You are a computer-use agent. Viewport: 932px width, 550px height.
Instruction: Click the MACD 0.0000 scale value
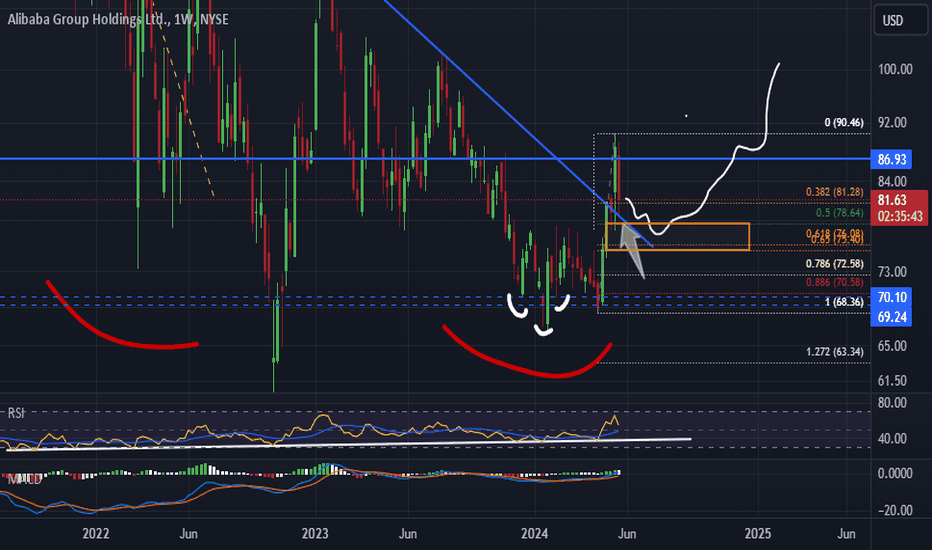(895, 473)
